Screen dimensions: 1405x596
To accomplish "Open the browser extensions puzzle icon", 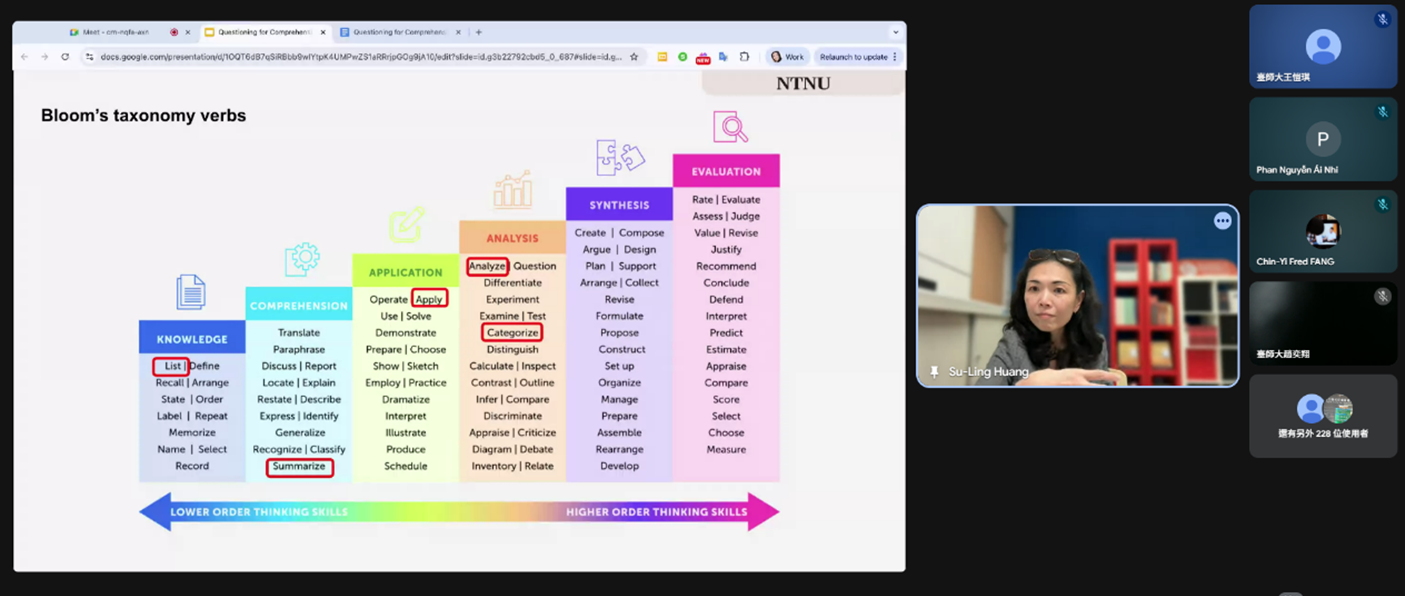I will coord(744,57).
